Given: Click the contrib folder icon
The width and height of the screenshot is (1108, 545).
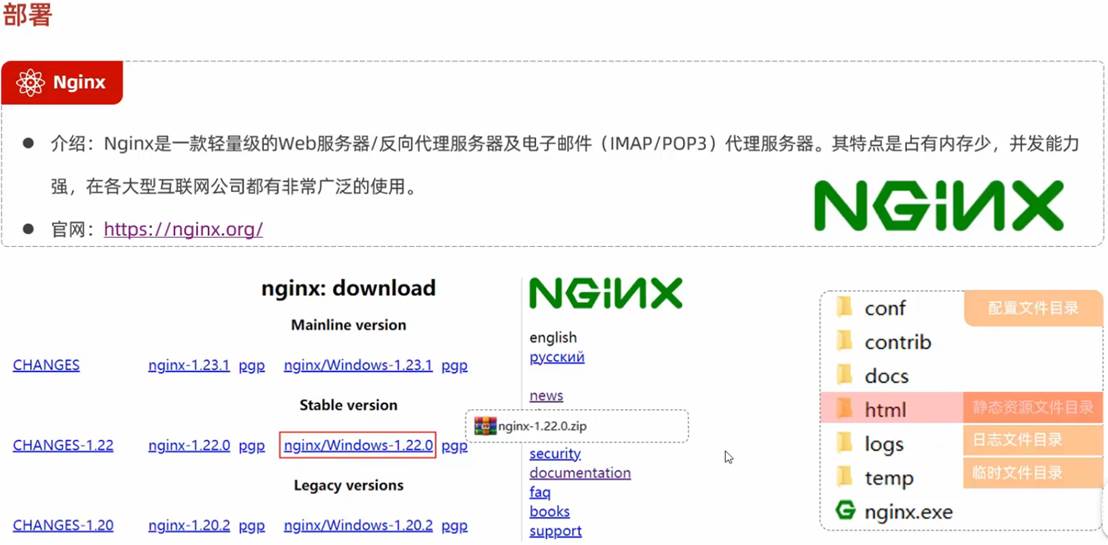Looking at the screenshot, I should [x=844, y=341].
